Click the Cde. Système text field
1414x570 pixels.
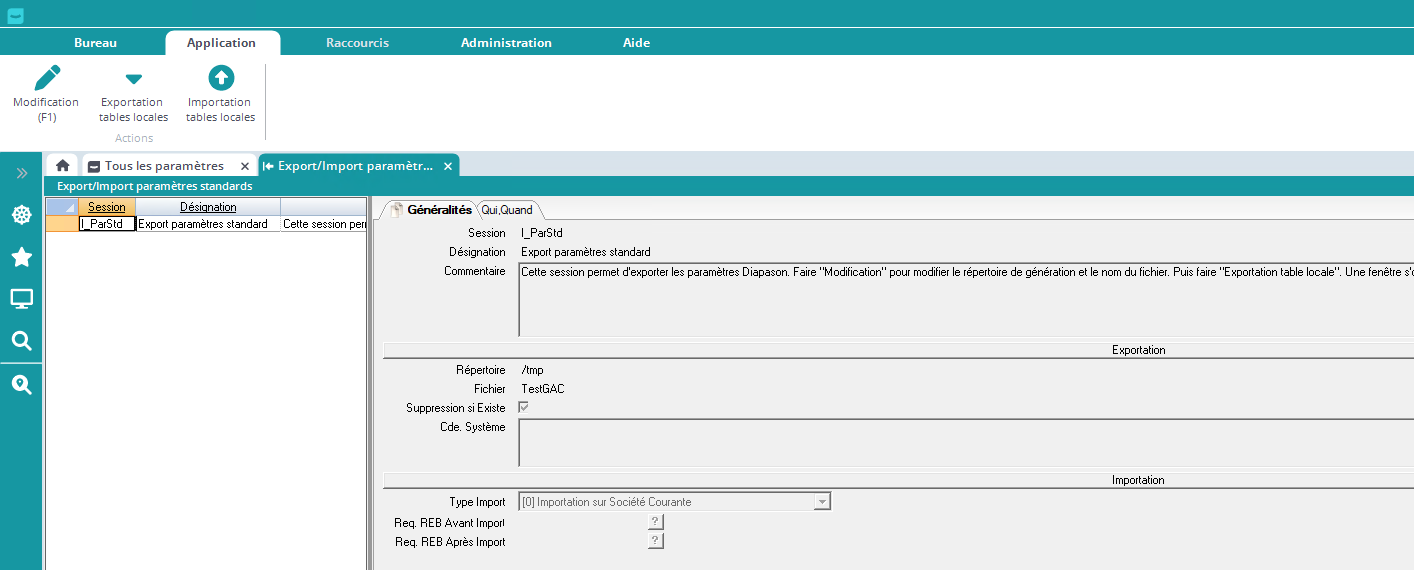(x=960, y=443)
